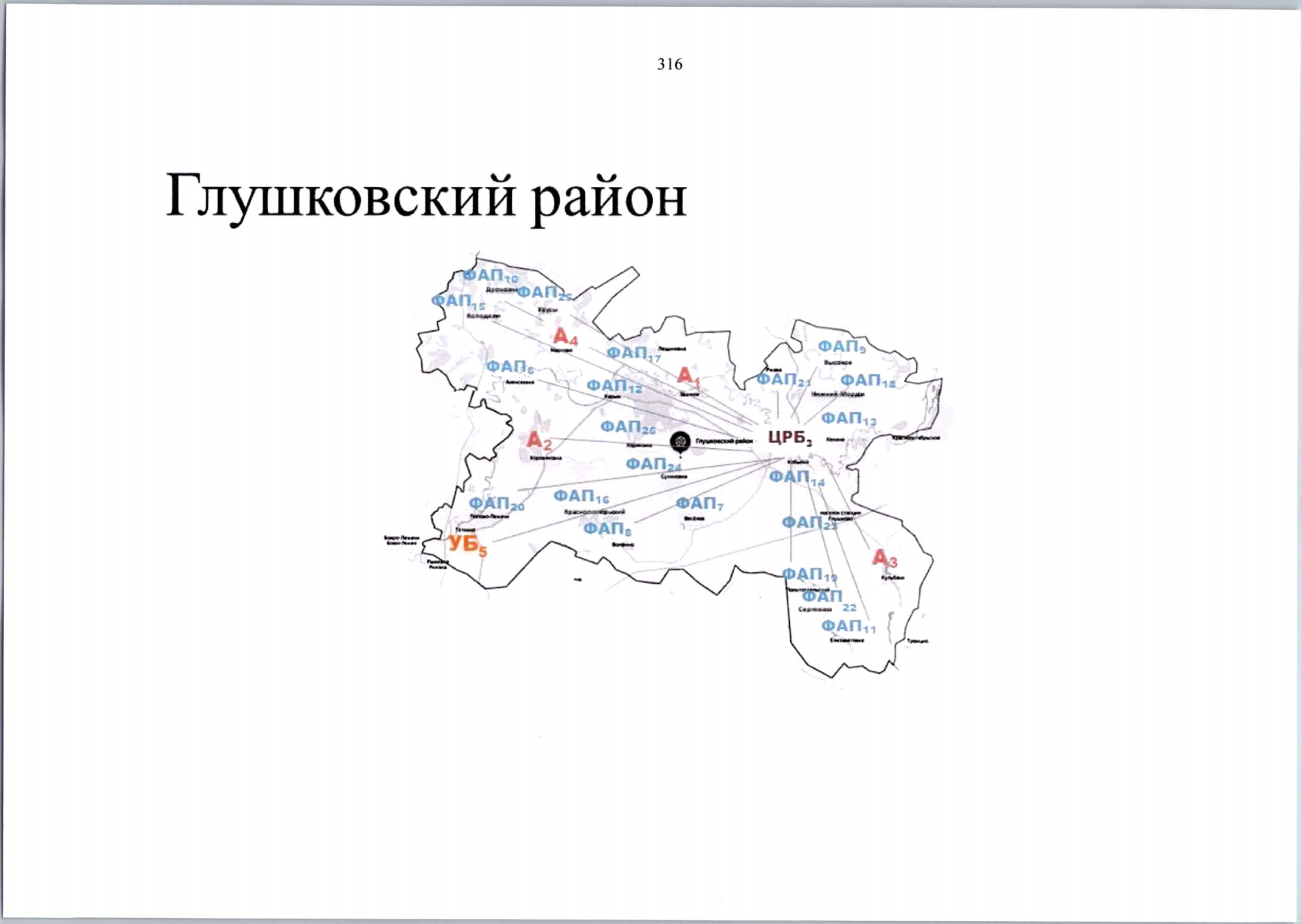This screenshot has width=1302, height=924.
Task: Select the ФАП8 label on the map
Action: click(x=607, y=530)
